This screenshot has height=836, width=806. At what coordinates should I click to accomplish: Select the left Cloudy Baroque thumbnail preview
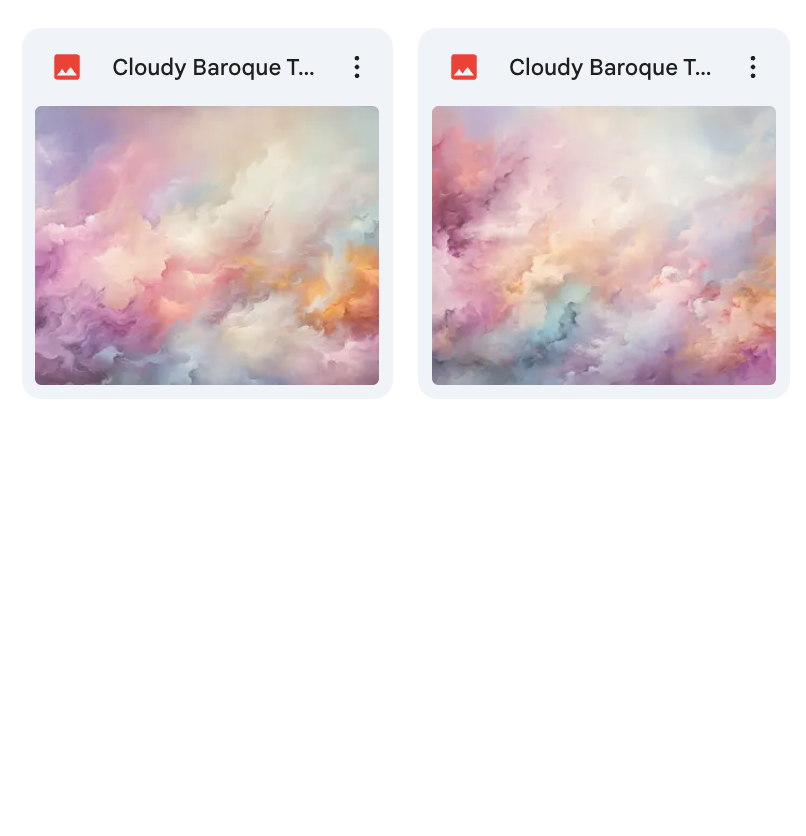(207, 245)
